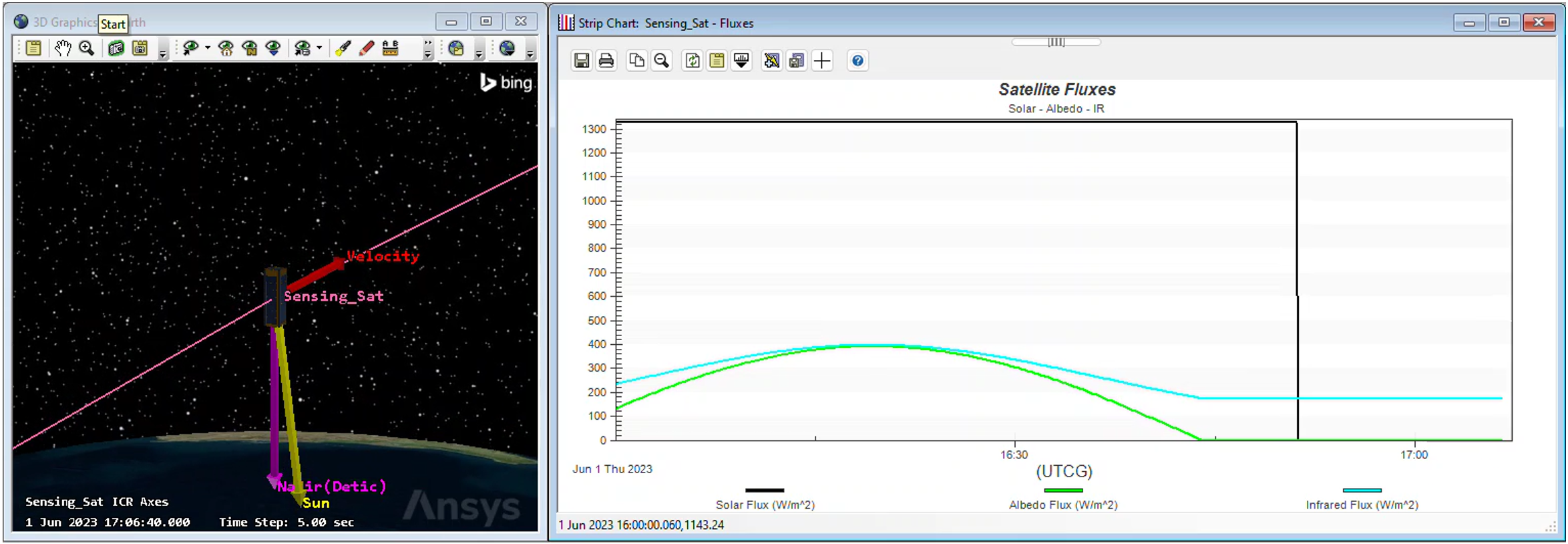Click the yellow snapshot-to-file icon in 3D Graphics
Viewport: 1568px width, 544px height.
coord(140,48)
